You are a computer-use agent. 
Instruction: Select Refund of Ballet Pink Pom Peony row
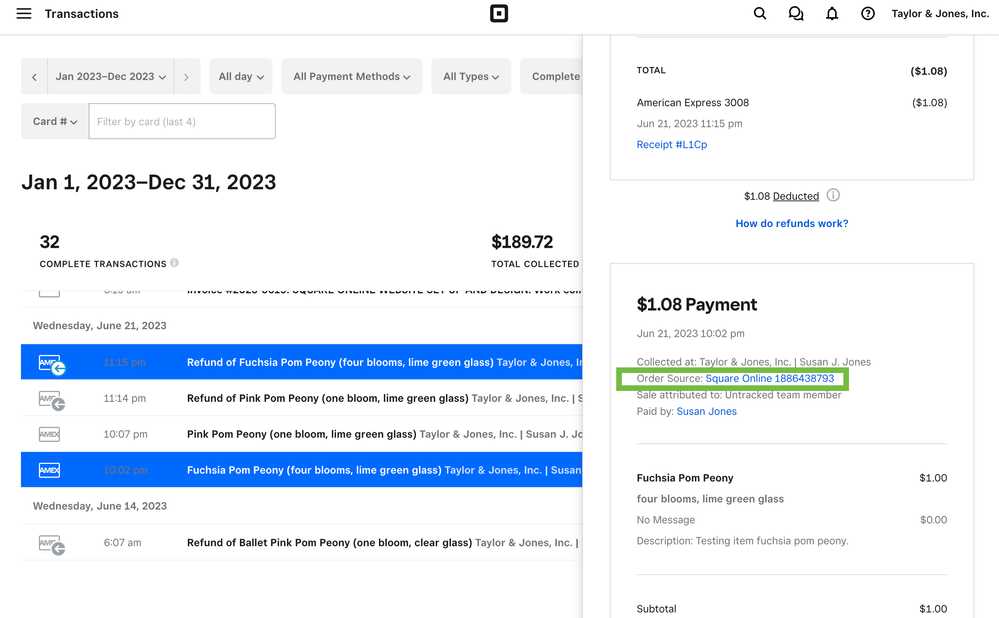[x=301, y=542]
